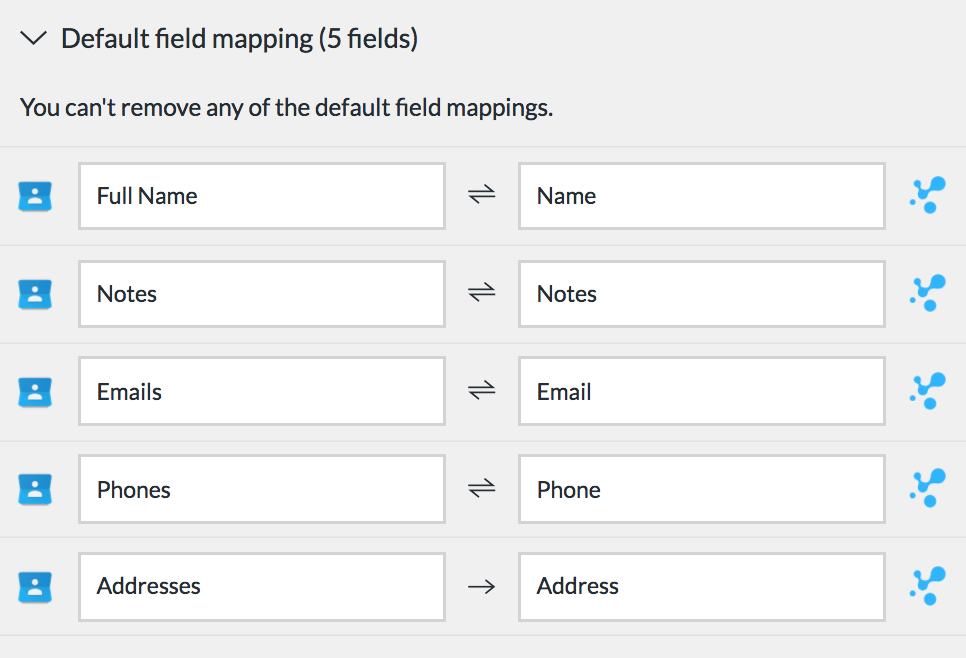The height and width of the screenshot is (658, 966).
Task: Click contacts icon beside Full Name
Action: (35, 197)
